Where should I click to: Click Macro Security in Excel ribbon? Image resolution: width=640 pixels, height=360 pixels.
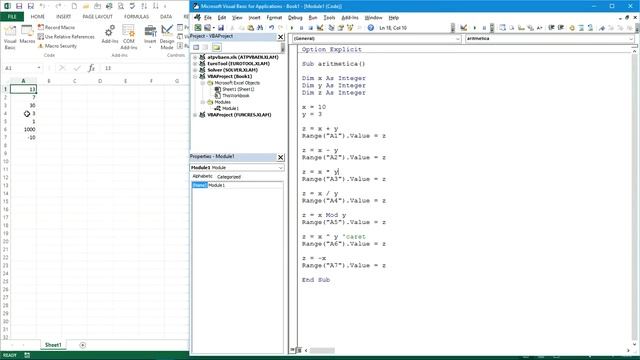[x=57, y=46]
